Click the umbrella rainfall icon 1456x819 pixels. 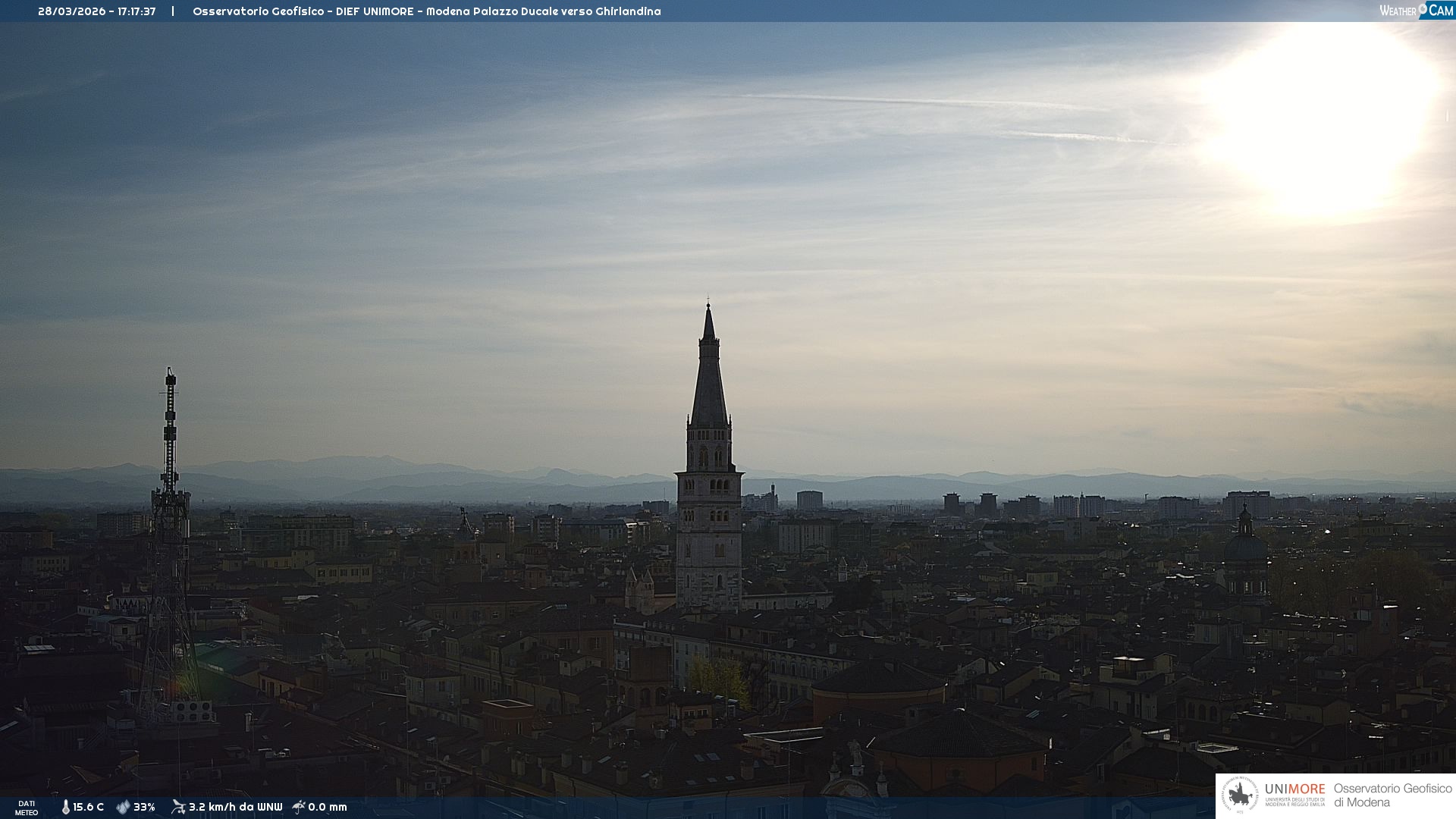pyautogui.click(x=299, y=807)
